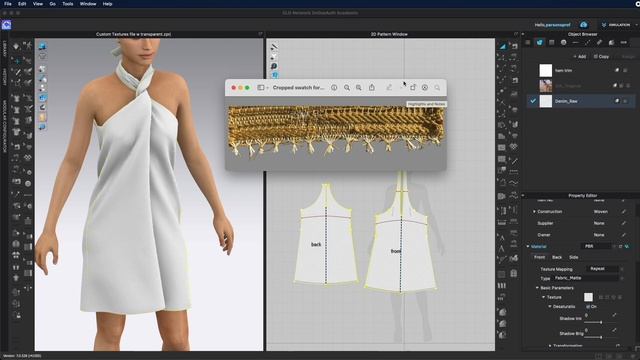
Task: Click the Add button in Object Browser
Action: pyautogui.click(x=580, y=56)
